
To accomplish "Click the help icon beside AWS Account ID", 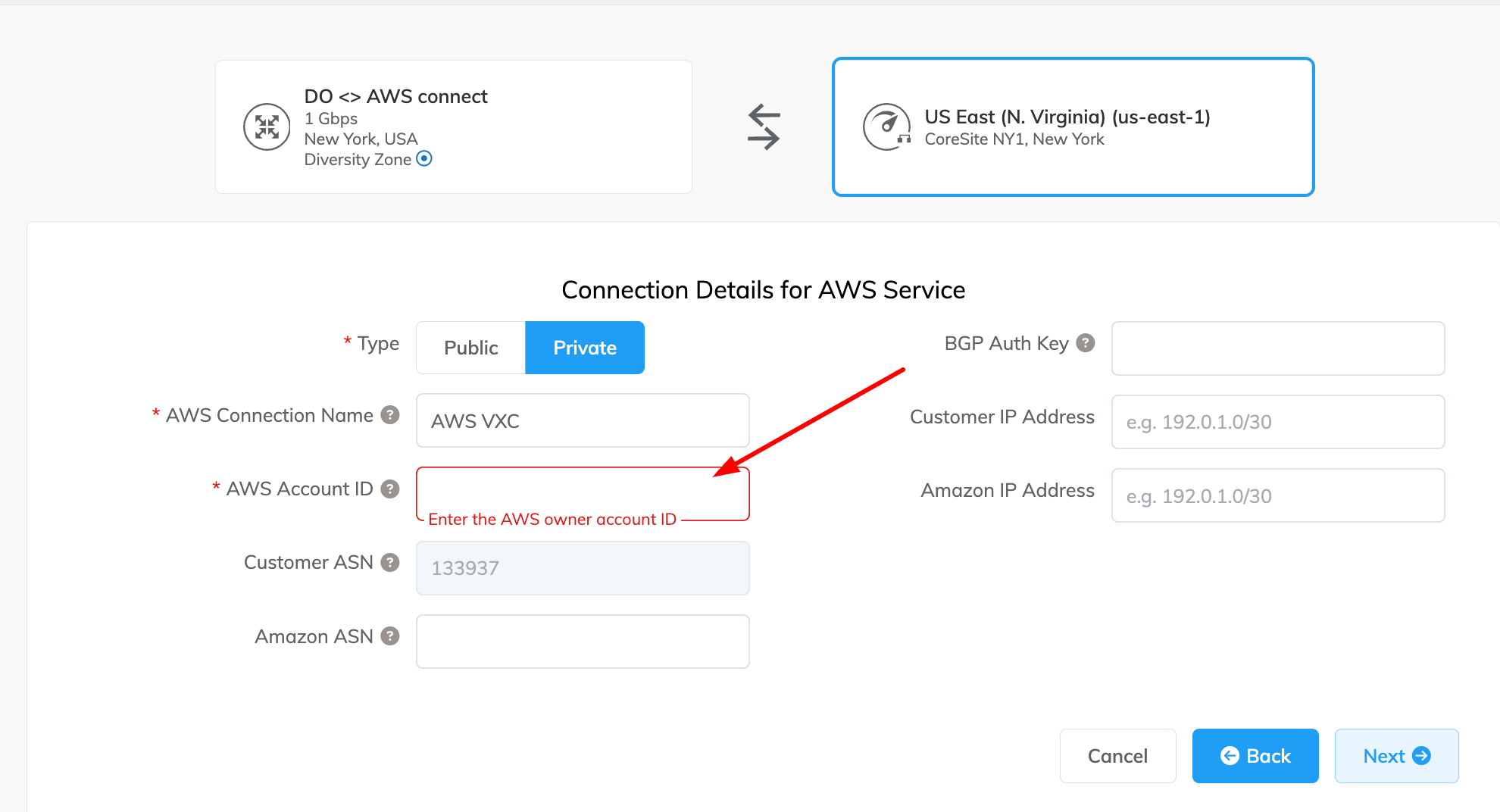I will (390, 489).
